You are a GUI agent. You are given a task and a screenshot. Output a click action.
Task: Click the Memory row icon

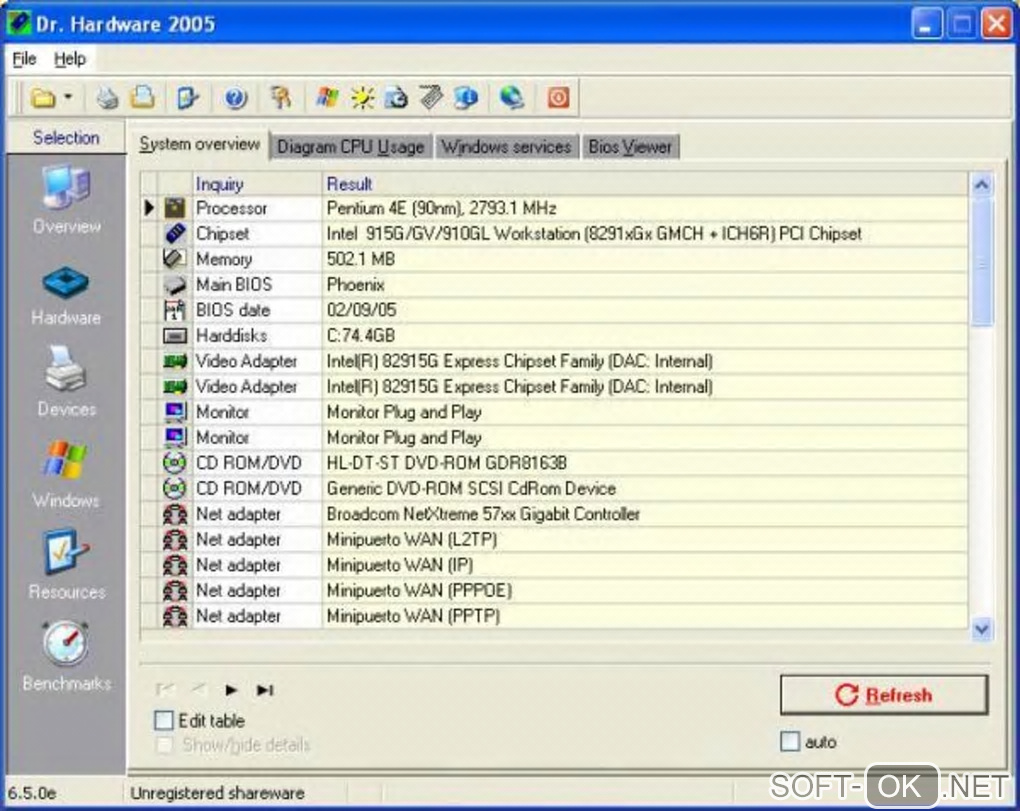pos(174,259)
